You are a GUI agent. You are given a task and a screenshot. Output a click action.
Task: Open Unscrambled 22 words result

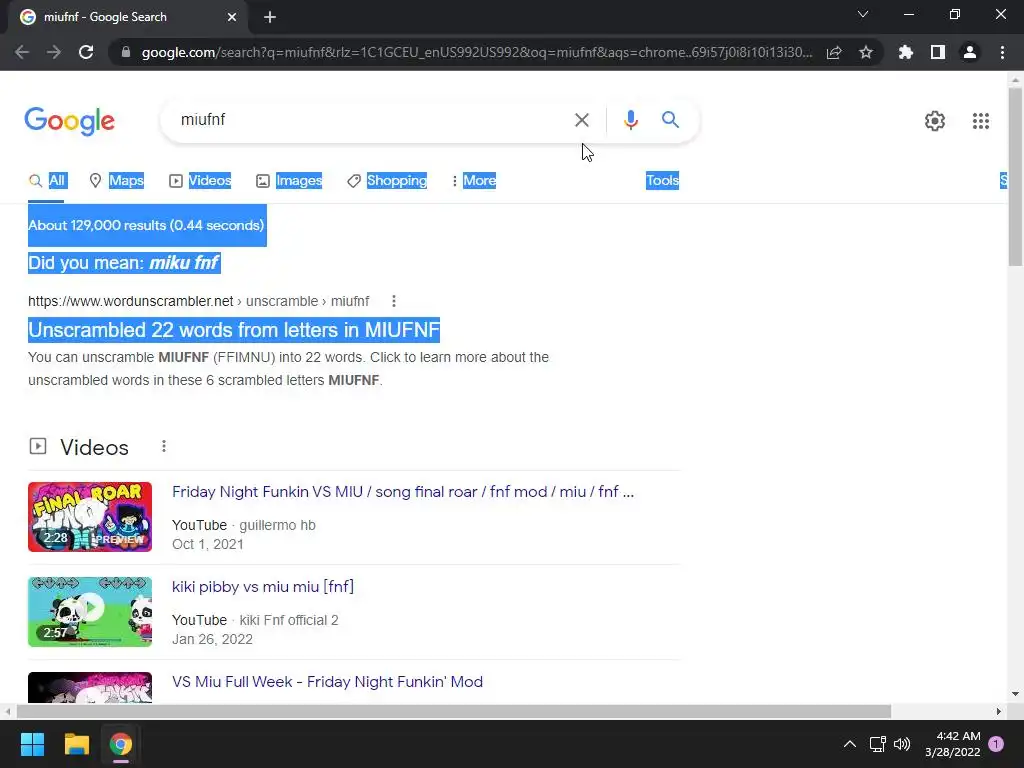point(234,330)
